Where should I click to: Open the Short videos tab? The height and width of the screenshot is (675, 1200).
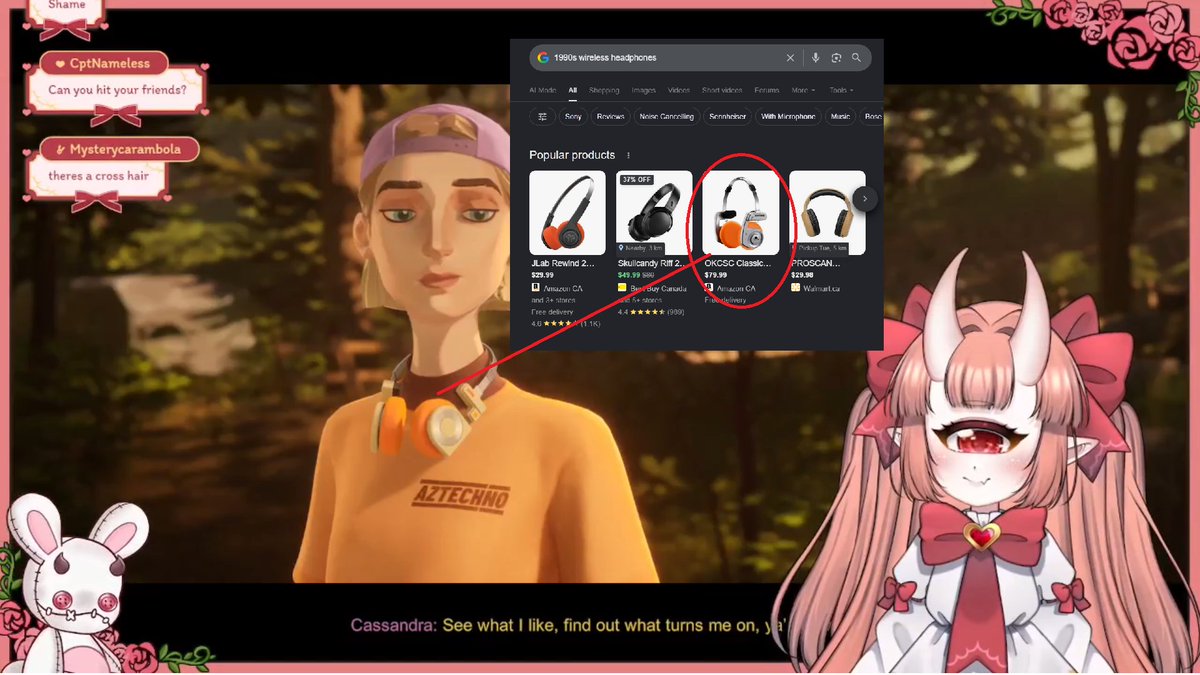[x=721, y=90]
